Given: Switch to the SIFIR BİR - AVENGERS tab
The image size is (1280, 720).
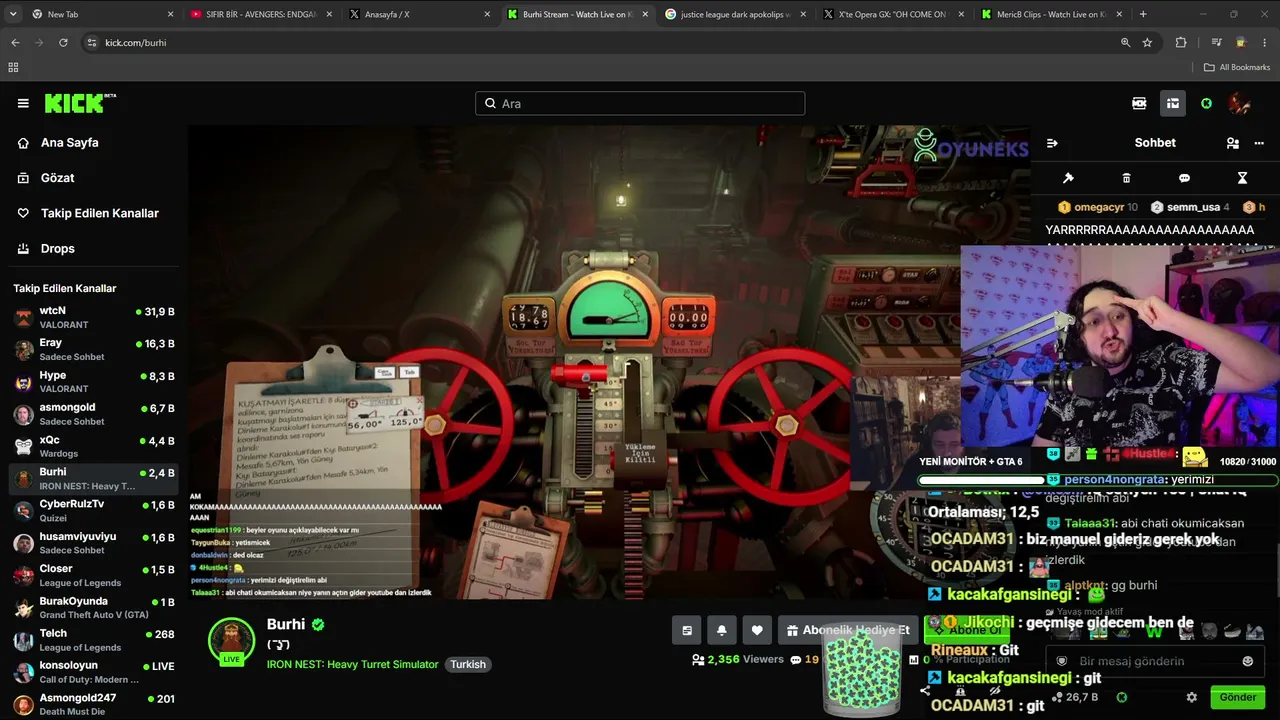Looking at the screenshot, I should (x=260, y=14).
